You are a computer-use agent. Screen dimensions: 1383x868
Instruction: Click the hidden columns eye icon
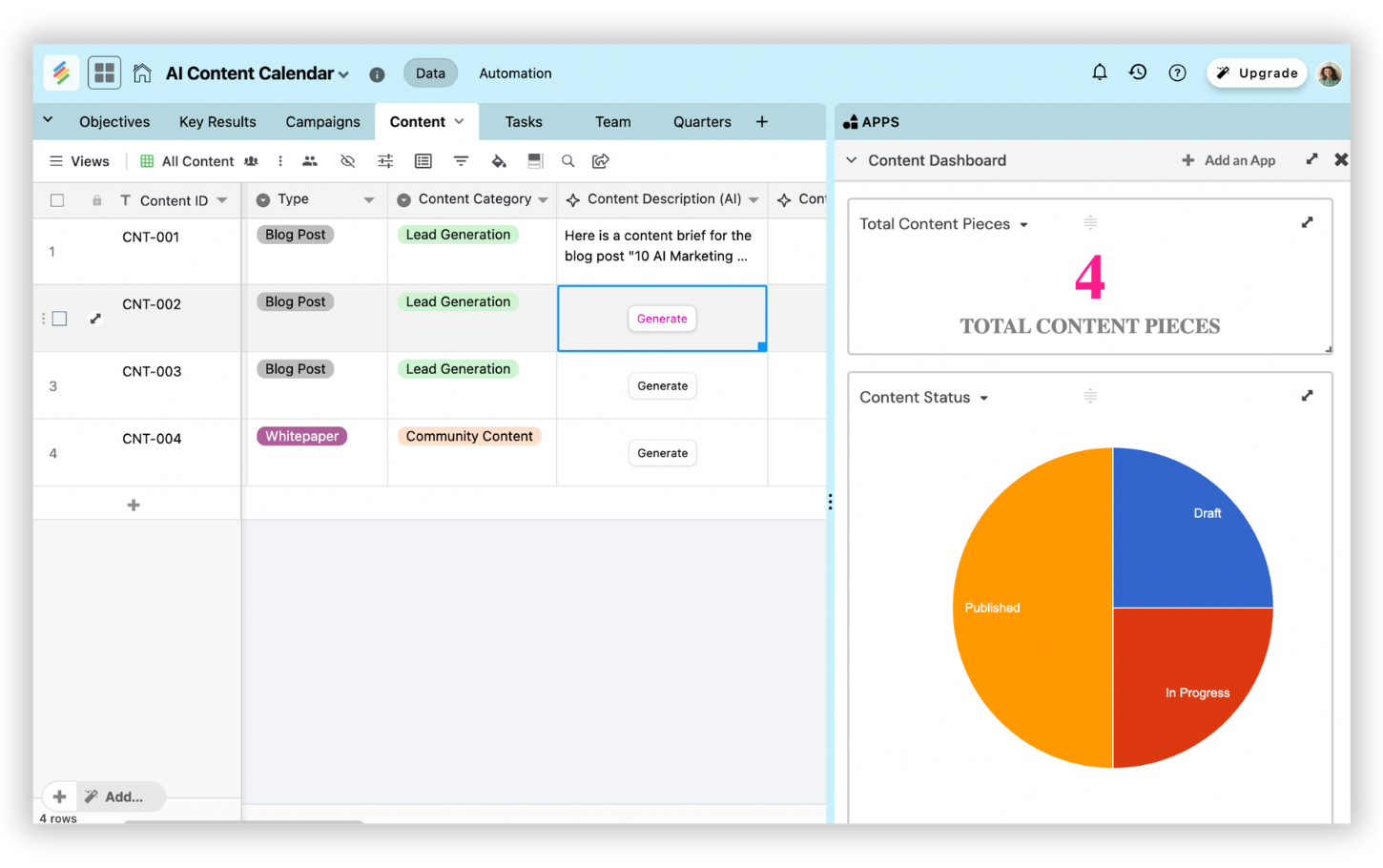click(347, 161)
